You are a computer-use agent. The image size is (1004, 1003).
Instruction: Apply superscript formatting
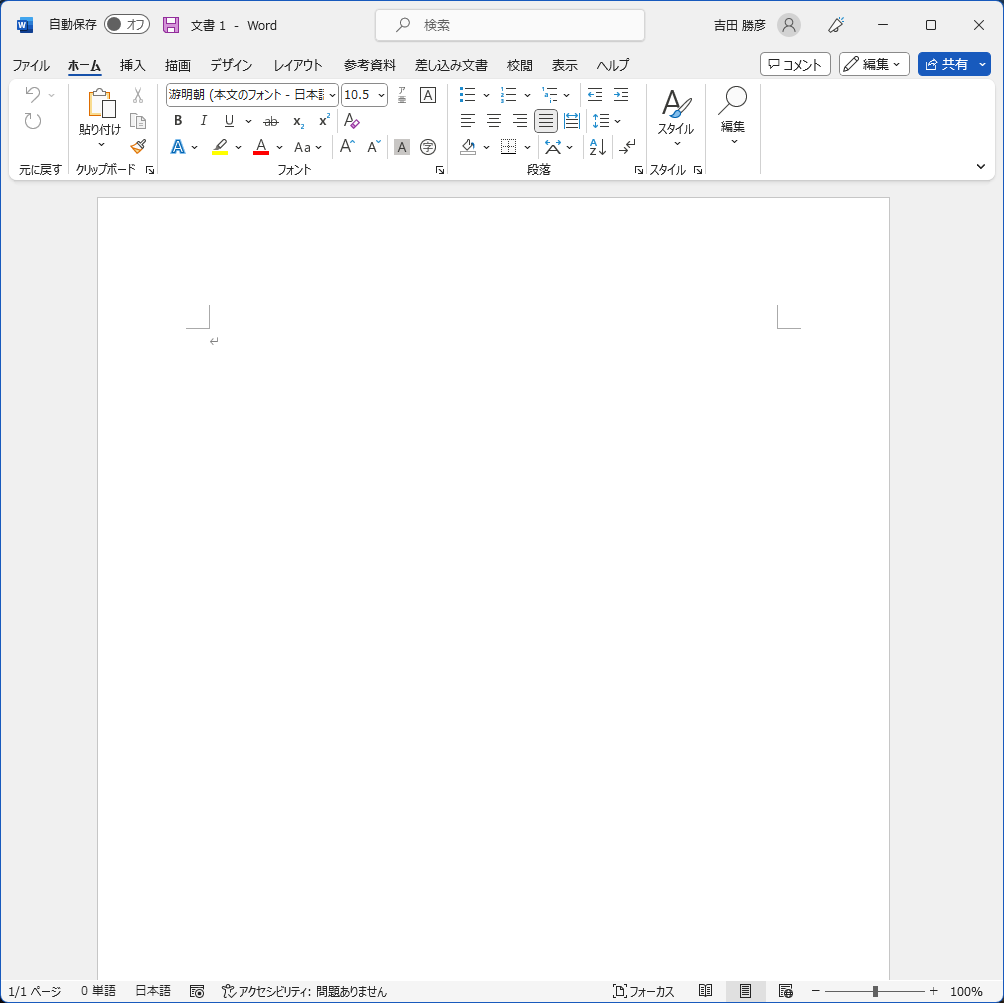[x=322, y=121]
